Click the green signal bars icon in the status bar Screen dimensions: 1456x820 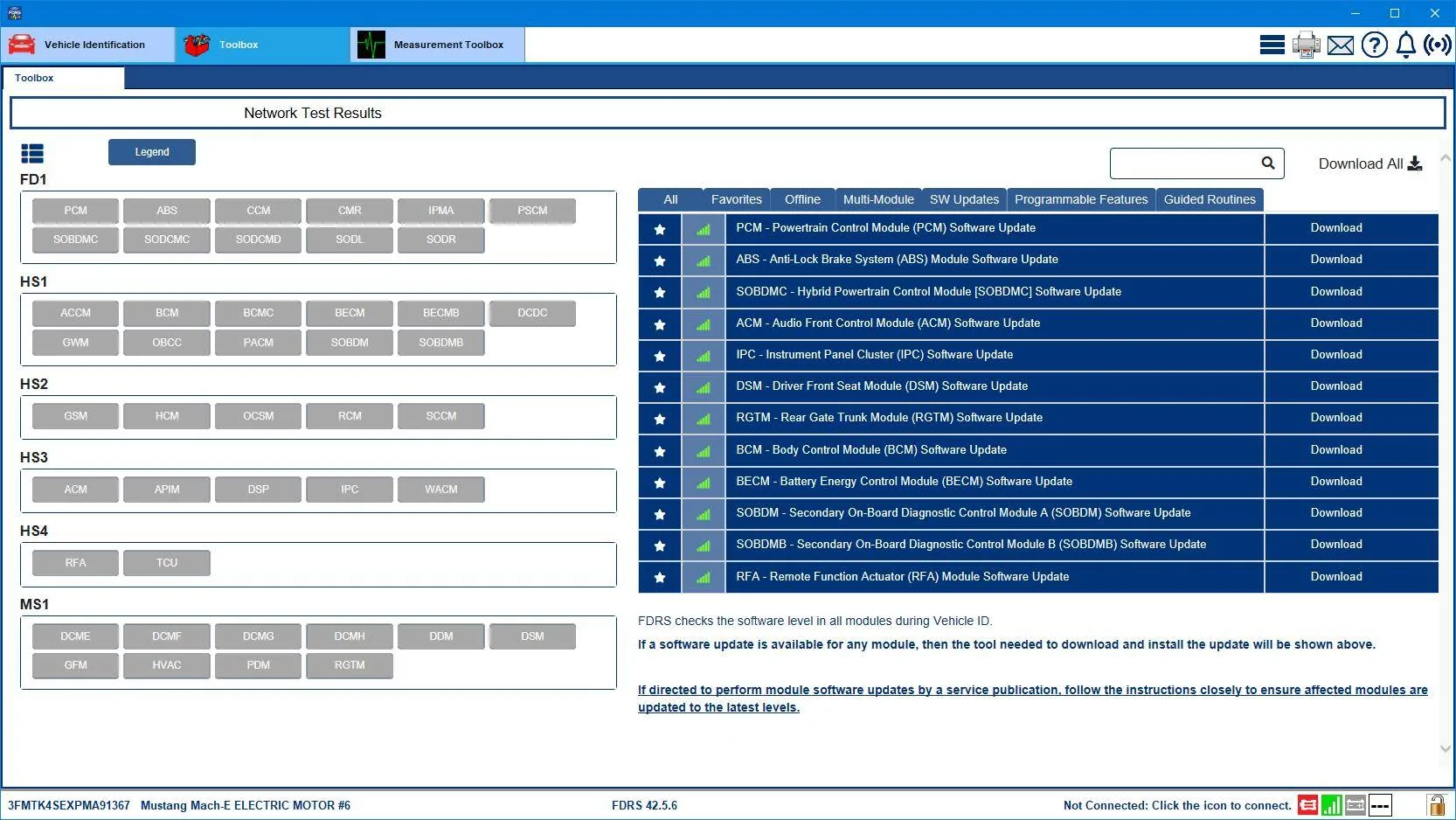[x=1332, y=805]
